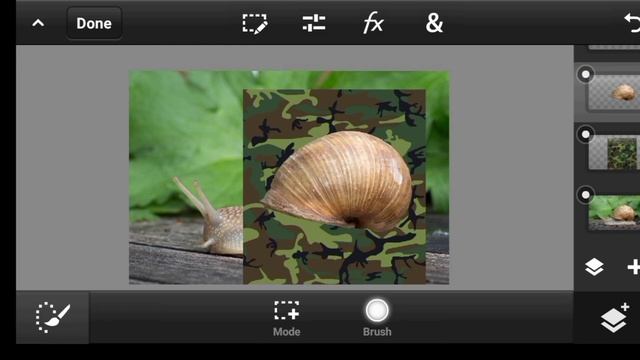The width and height of the screenshot is (640, 360).
Task: Open the selection Mode option
Action: pyautogui.click(x=287, y=319)
